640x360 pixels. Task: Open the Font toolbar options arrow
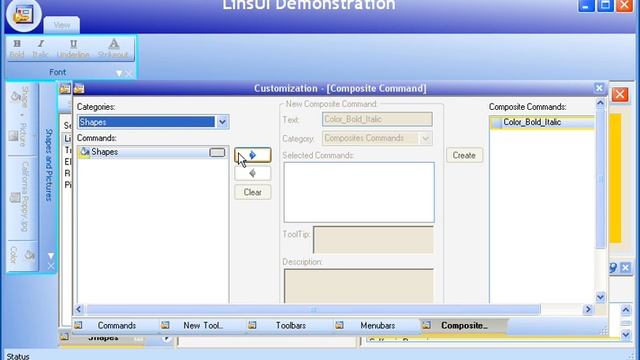click(119, 73)
